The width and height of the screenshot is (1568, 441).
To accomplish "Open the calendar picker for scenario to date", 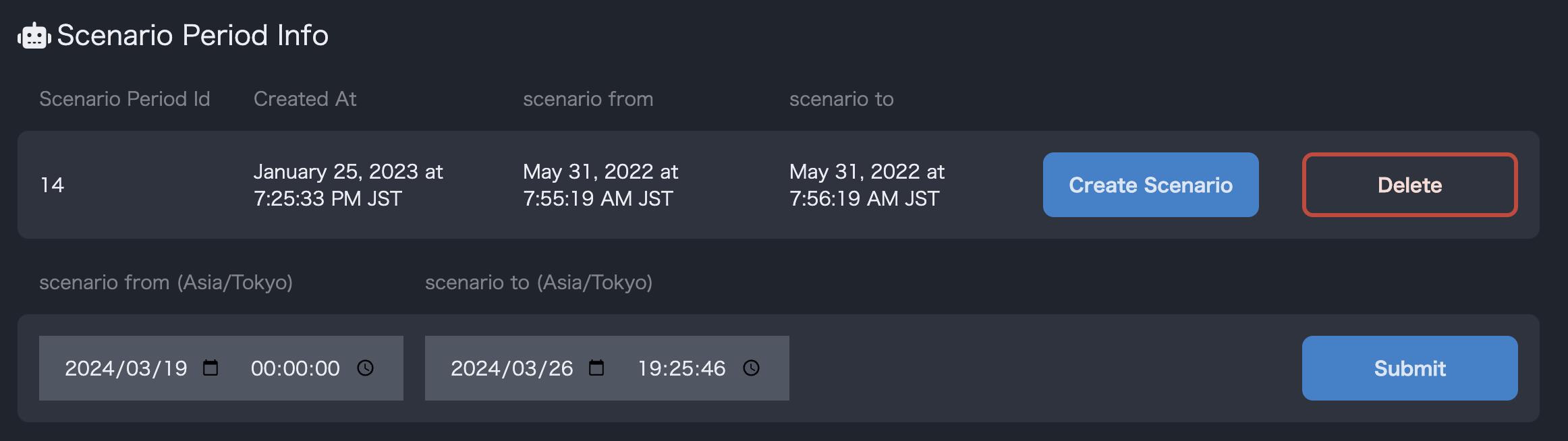I will tap(596, 368).
